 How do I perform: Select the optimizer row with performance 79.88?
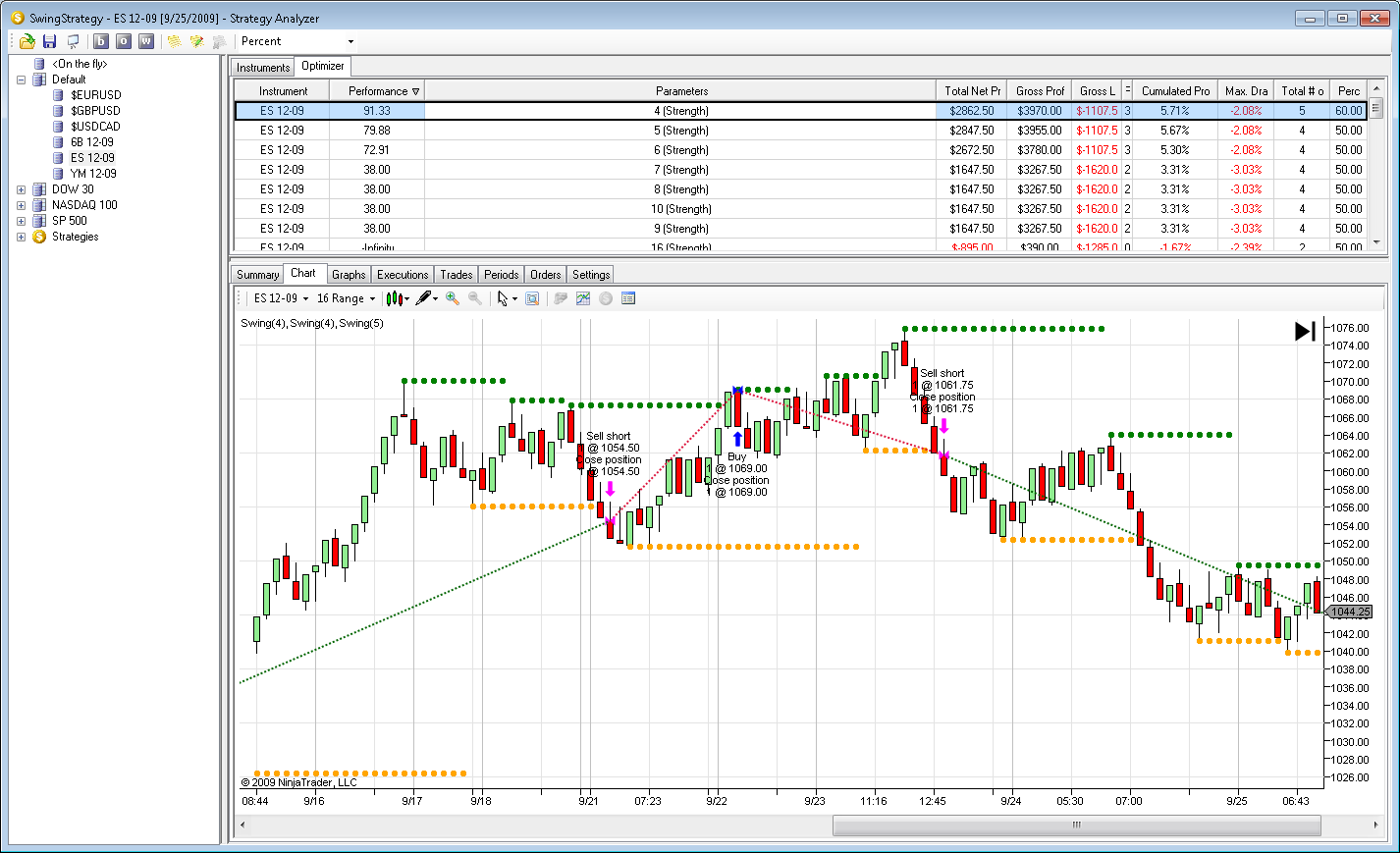tap(800, 131)
